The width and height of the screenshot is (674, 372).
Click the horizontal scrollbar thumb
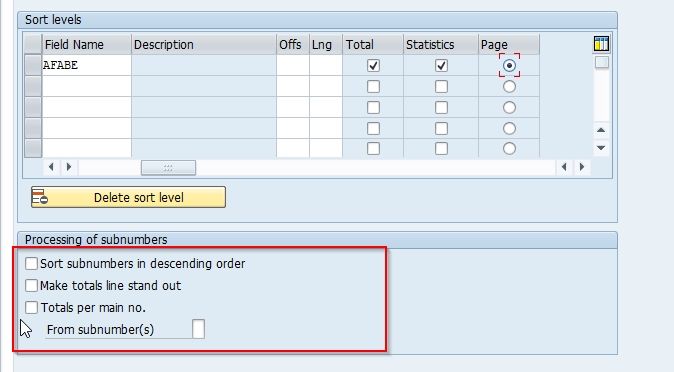click(168, 168)
